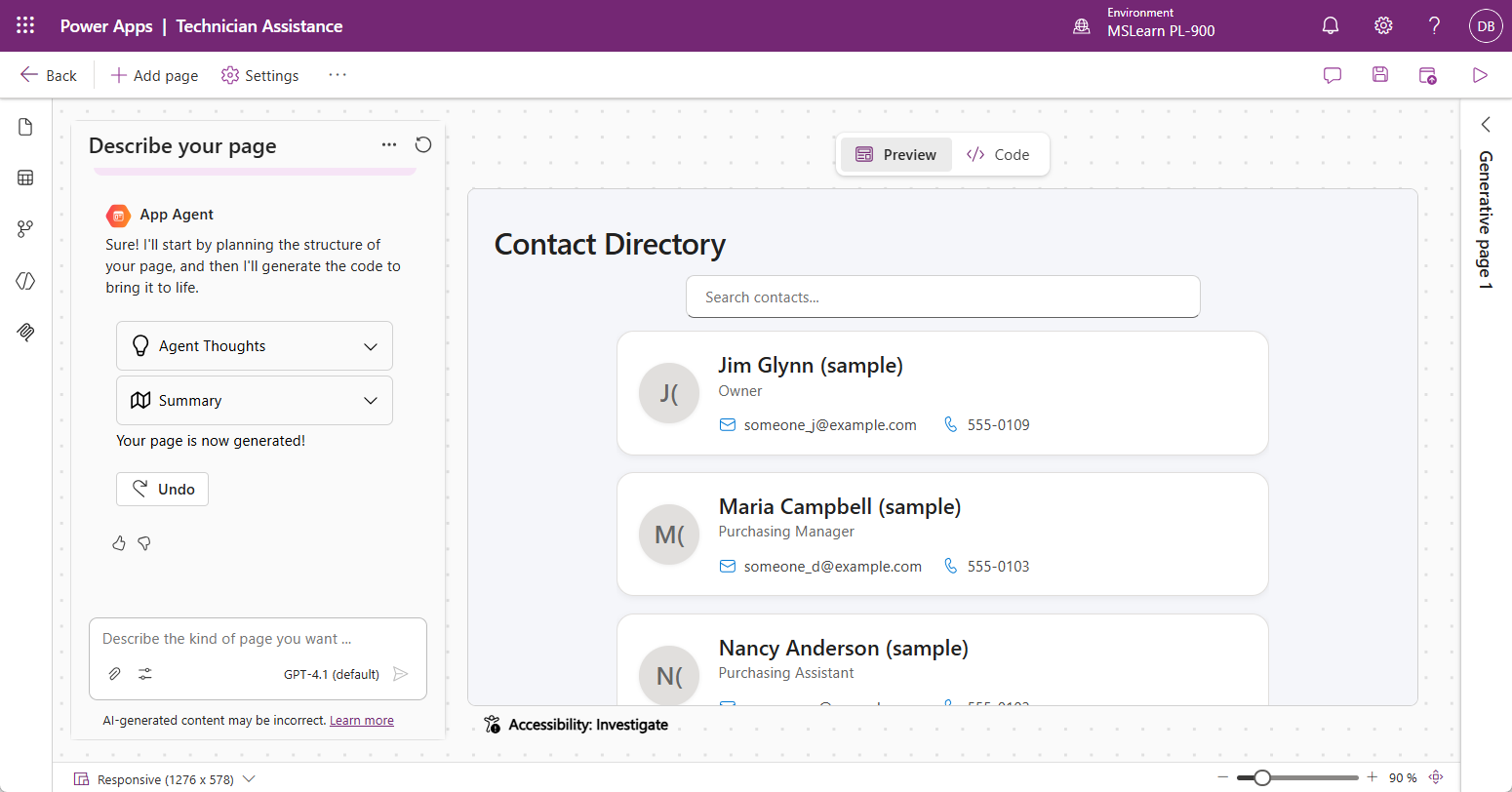1512x792 pixels.
Task: Switch to the Code tab
Action: [x=998, y=154]
